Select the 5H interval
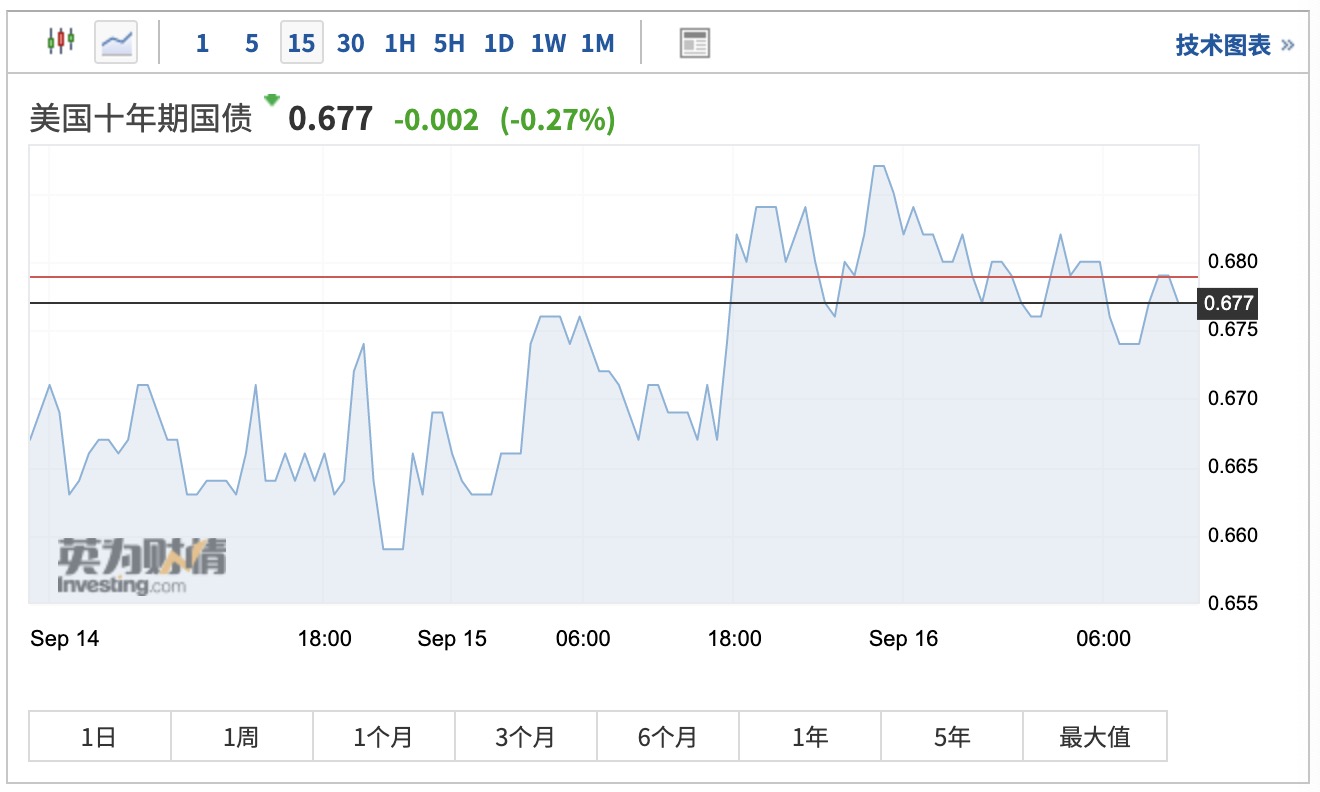This screenshot has height=792, width=1320. (x=449, y=43)
